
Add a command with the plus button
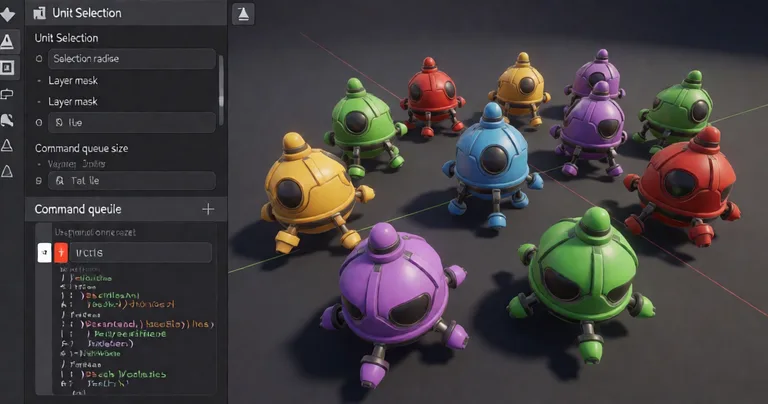coord(208,210)
